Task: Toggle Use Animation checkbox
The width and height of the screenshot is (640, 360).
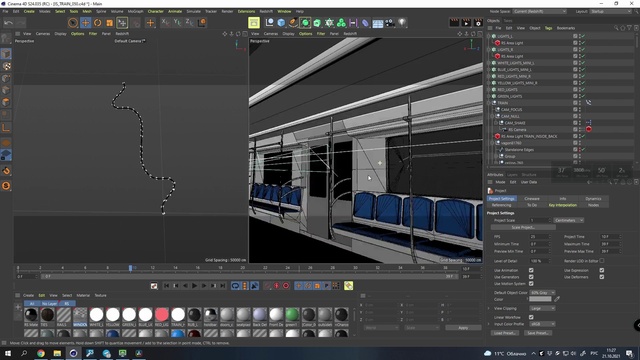Action: click(531, 270)
